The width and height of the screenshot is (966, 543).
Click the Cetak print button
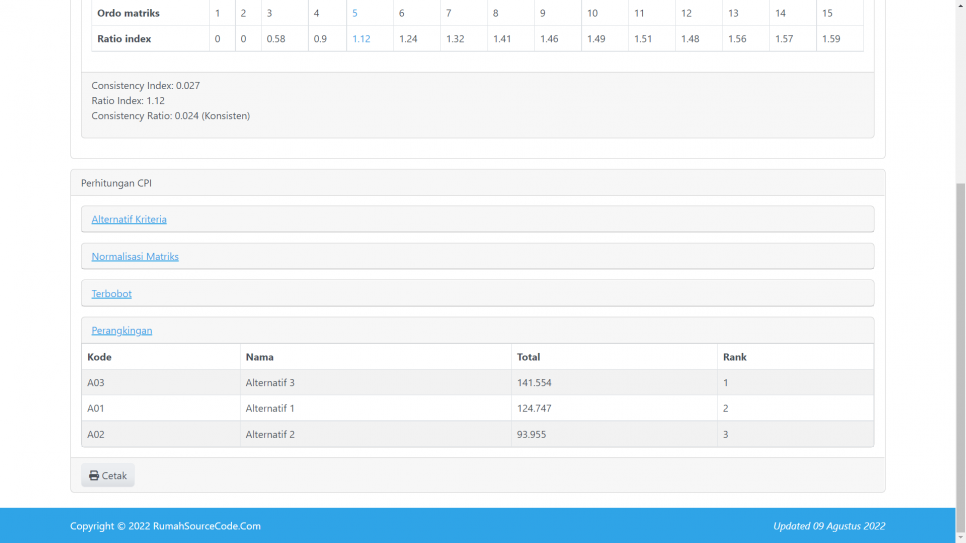(108, 476)
